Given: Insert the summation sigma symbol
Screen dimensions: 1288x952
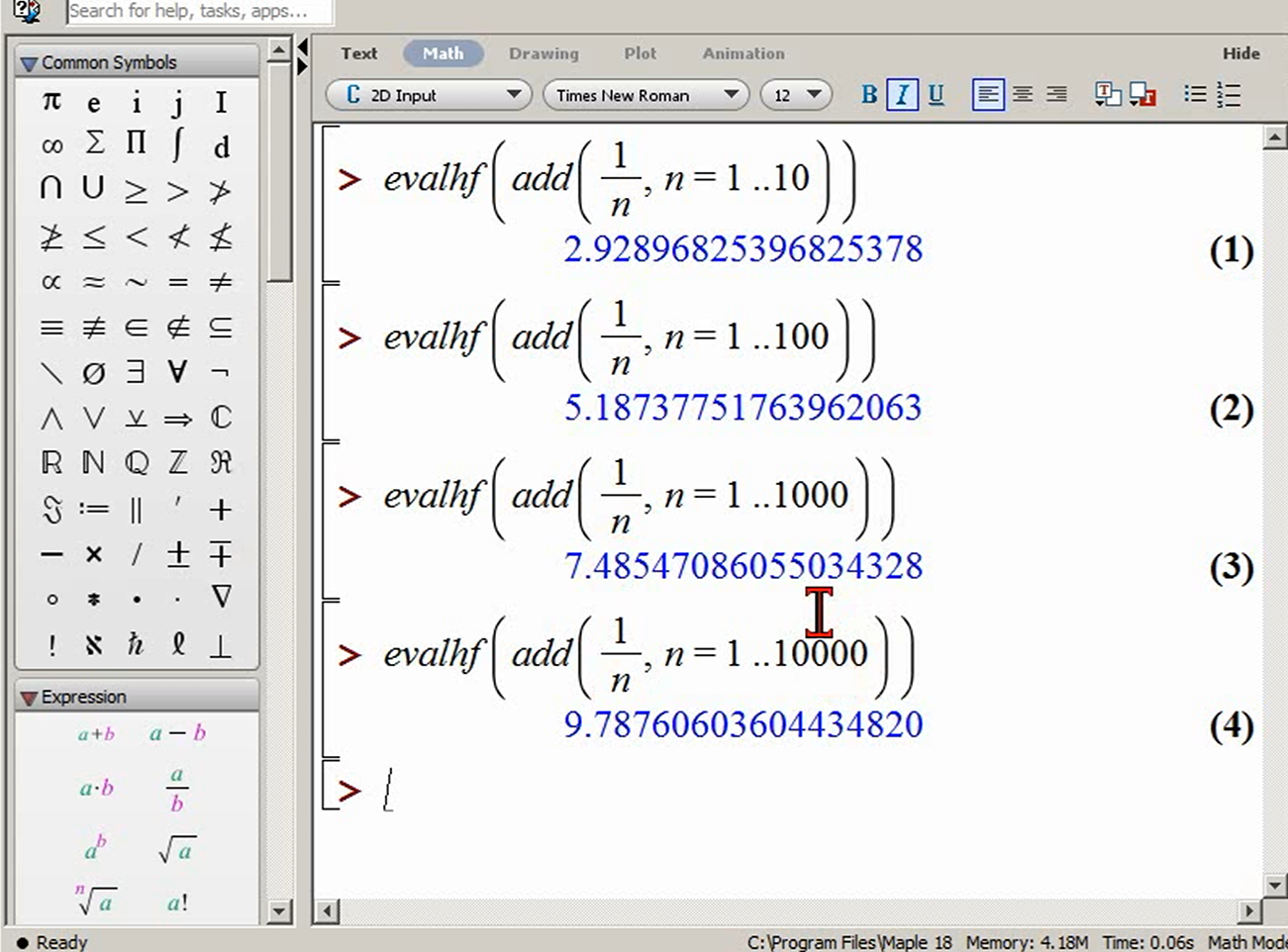Looking at the screenshot, I should [x=94, y=143].
